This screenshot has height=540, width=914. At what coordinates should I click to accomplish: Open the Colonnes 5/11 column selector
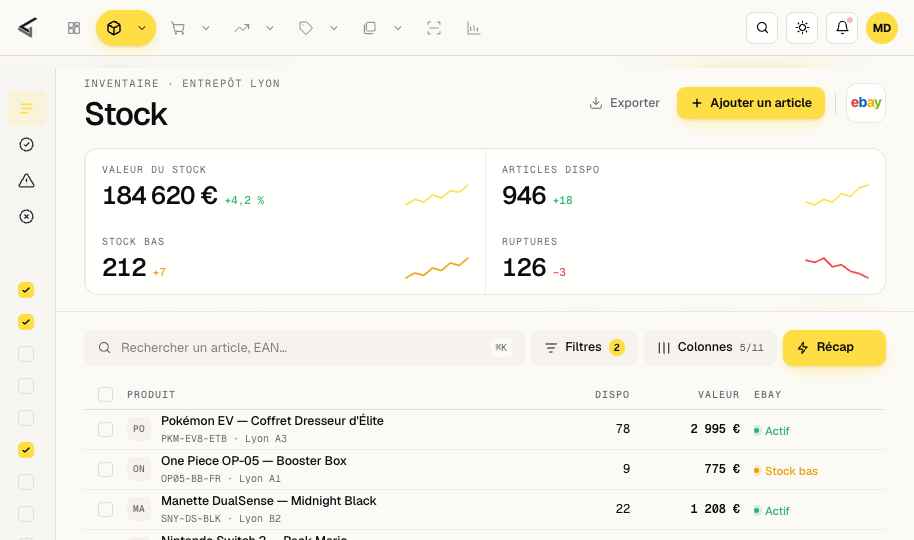710,348
